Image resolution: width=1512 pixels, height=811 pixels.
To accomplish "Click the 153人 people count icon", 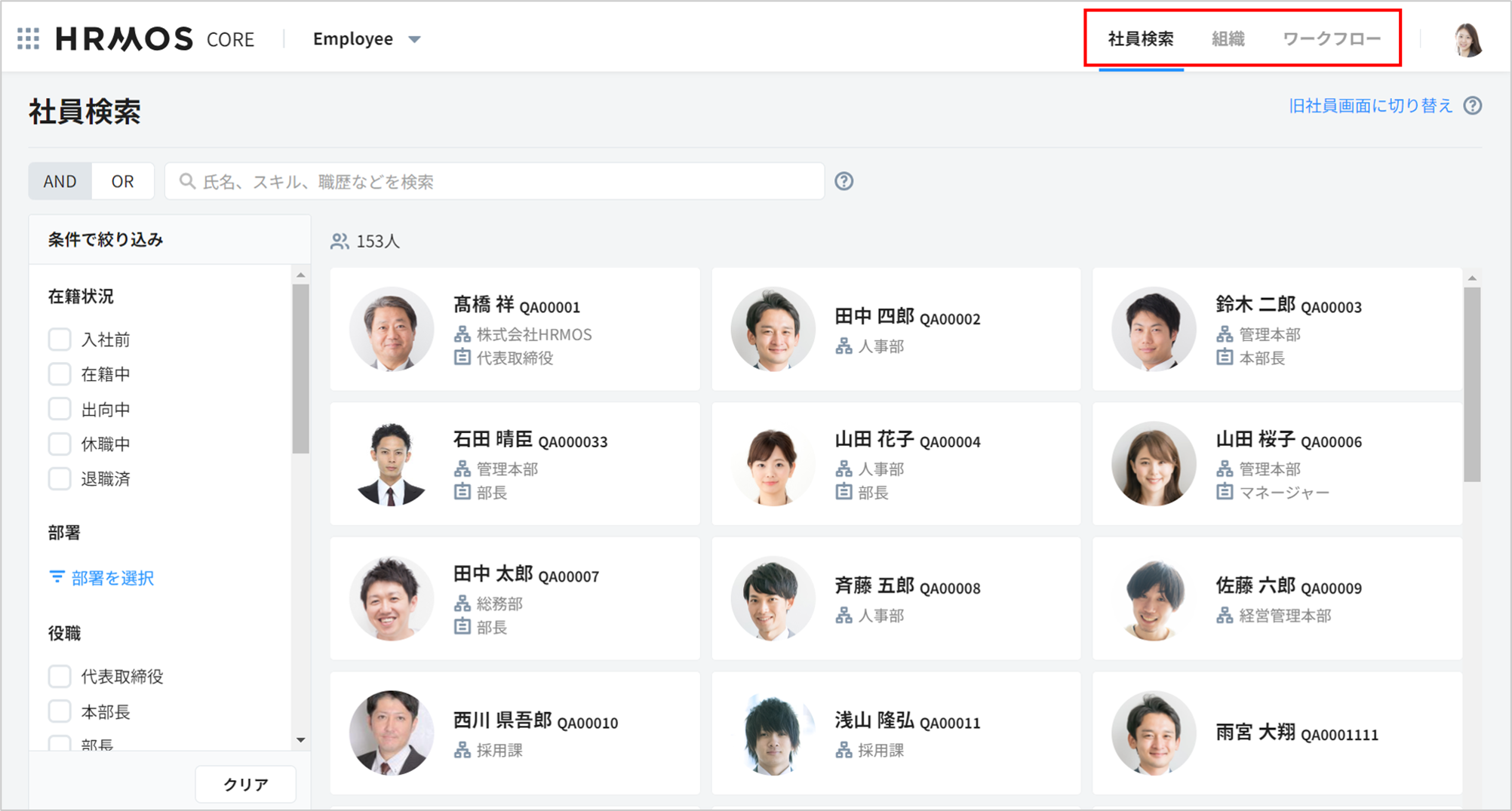I will (340, 241).
